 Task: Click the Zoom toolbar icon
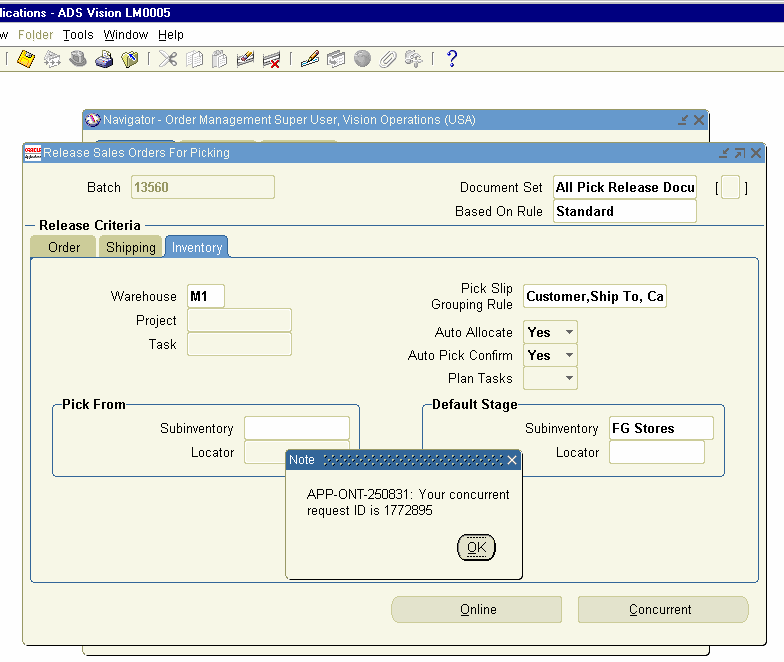click(336, 59)
